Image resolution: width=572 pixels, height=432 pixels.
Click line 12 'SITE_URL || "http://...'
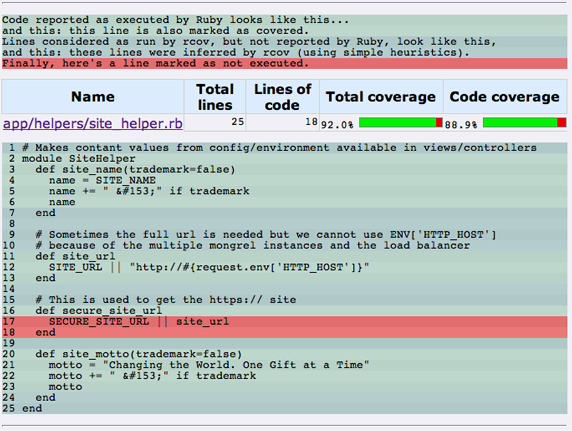[x=285, y=267]
